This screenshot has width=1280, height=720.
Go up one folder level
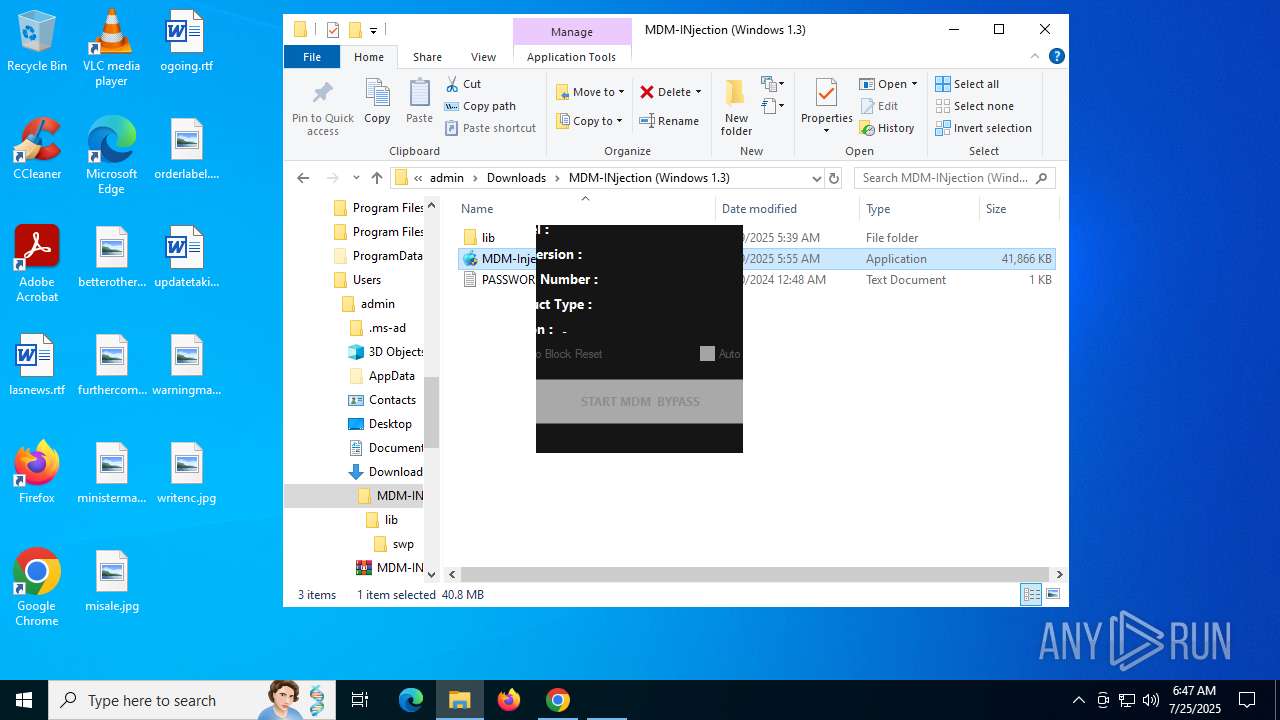[376, 178]
